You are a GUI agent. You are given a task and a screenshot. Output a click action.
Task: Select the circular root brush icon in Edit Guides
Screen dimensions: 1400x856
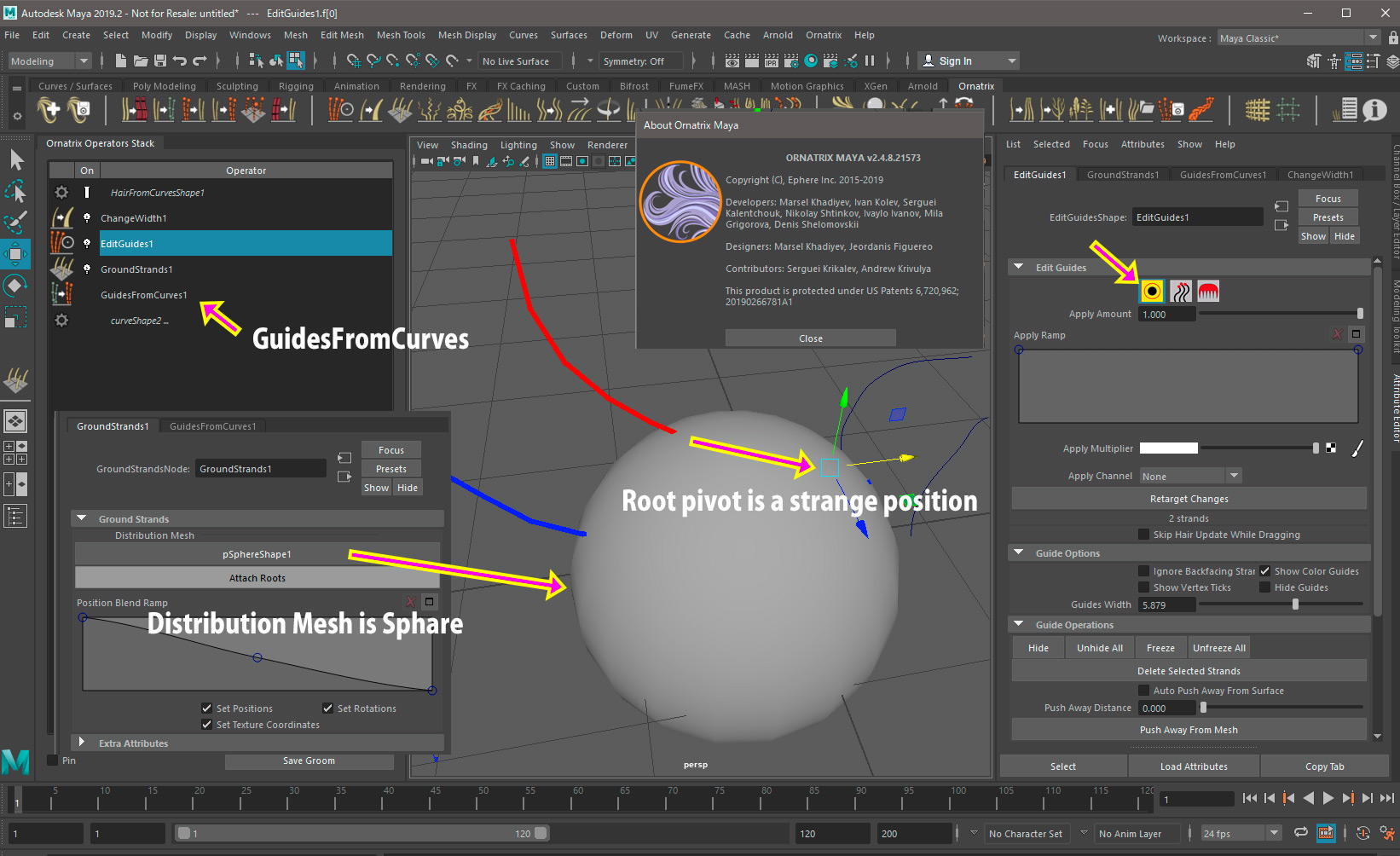[x=1152, y=292]
